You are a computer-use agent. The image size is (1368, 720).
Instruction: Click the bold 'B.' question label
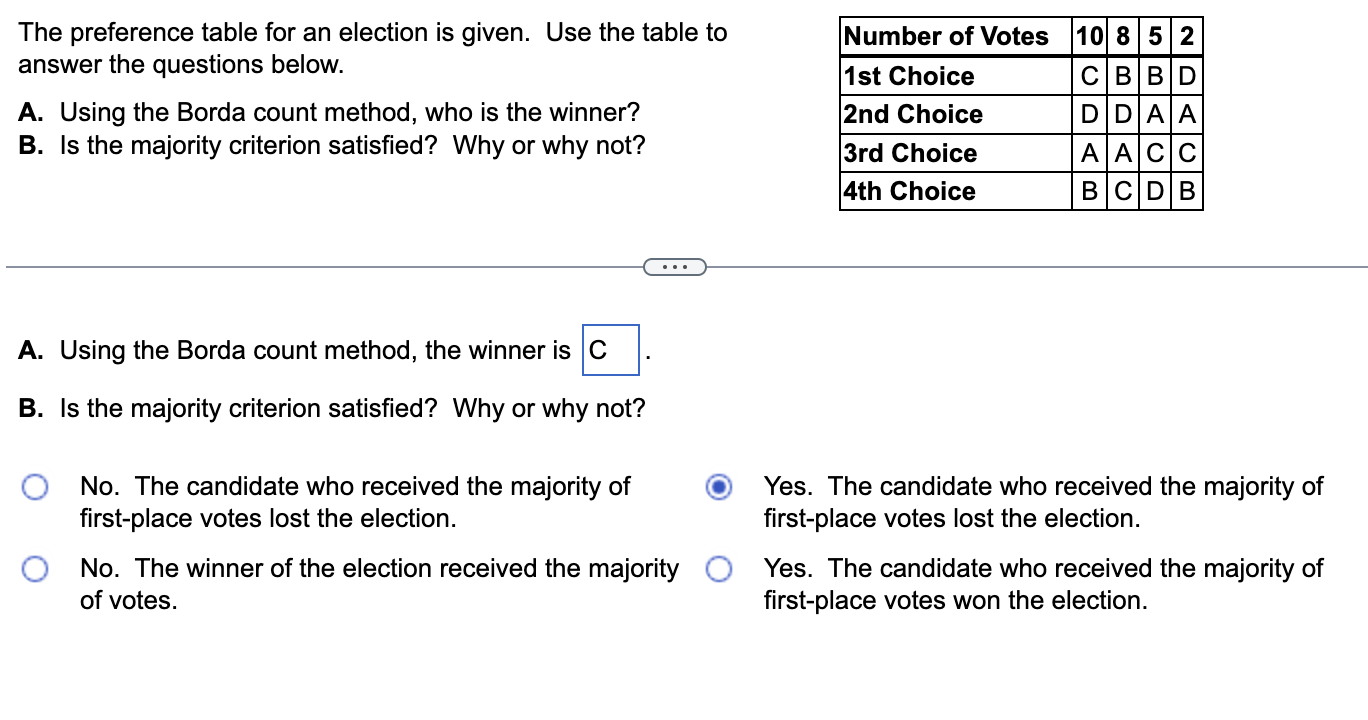[x=31, y=145]
